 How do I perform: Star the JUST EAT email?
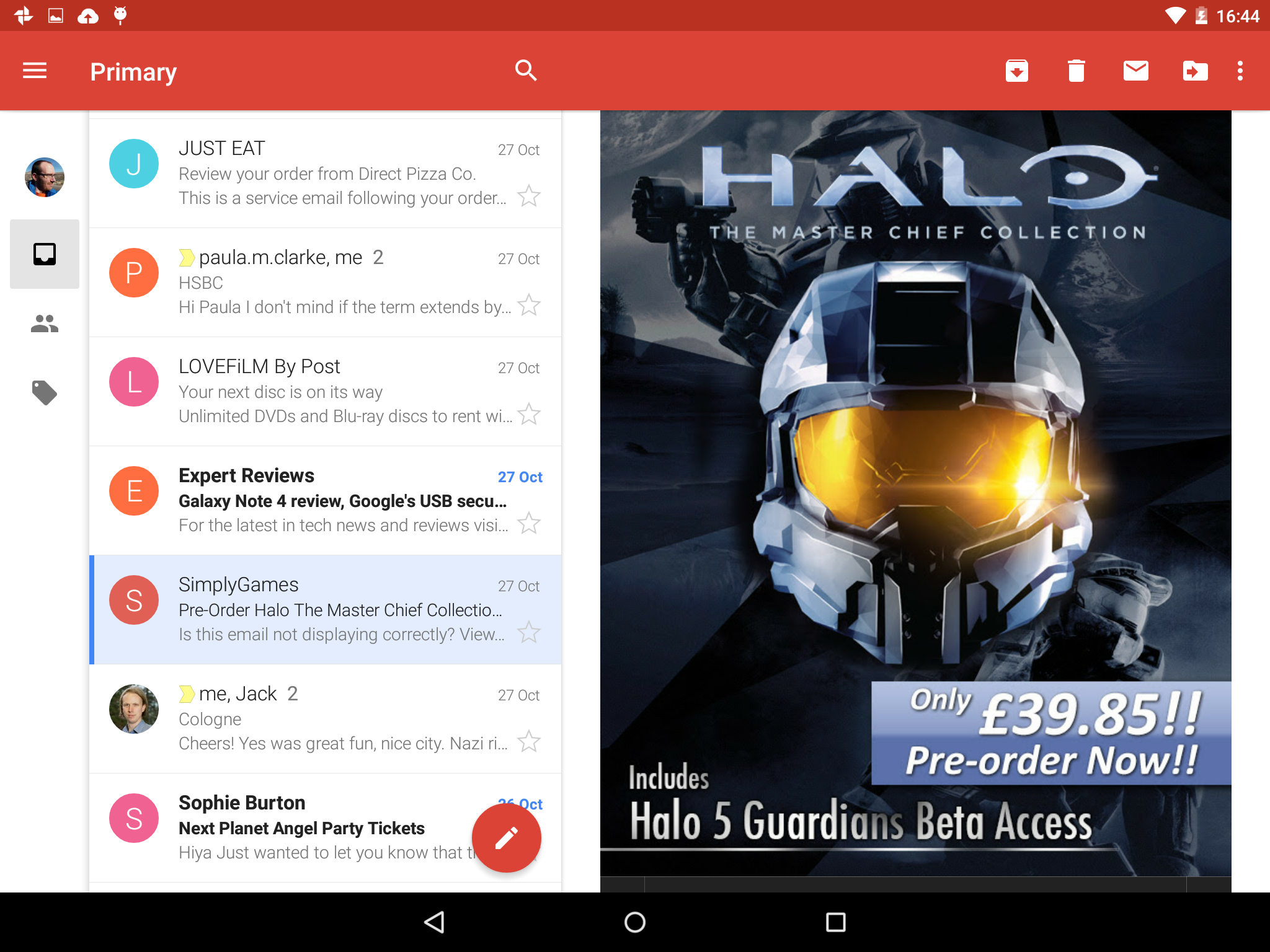click(x=529, y=196)
